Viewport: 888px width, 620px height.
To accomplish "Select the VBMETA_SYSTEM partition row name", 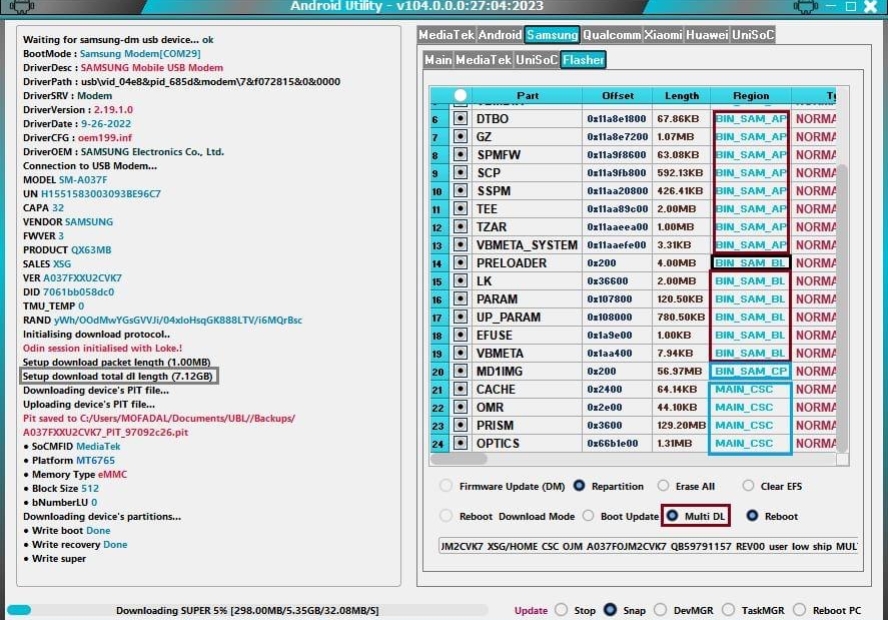I will (527, 245).
